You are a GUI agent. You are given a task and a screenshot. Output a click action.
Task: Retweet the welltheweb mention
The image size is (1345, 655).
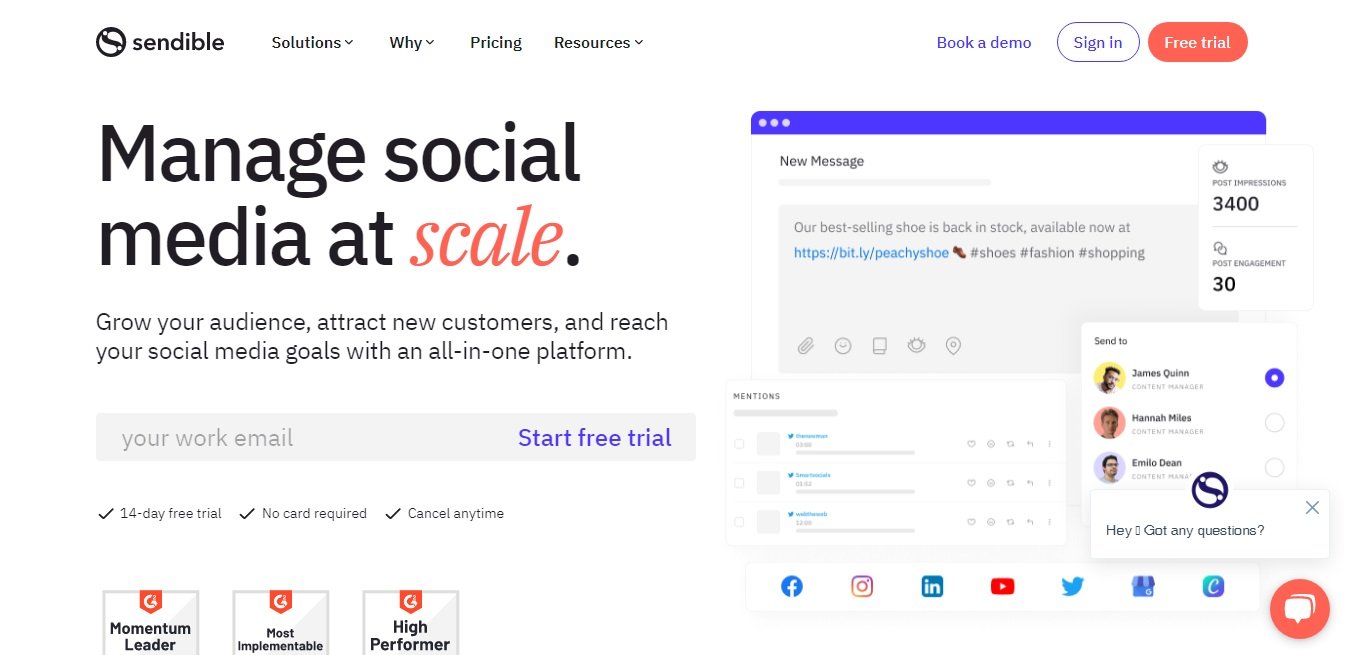pos(1010,521)
